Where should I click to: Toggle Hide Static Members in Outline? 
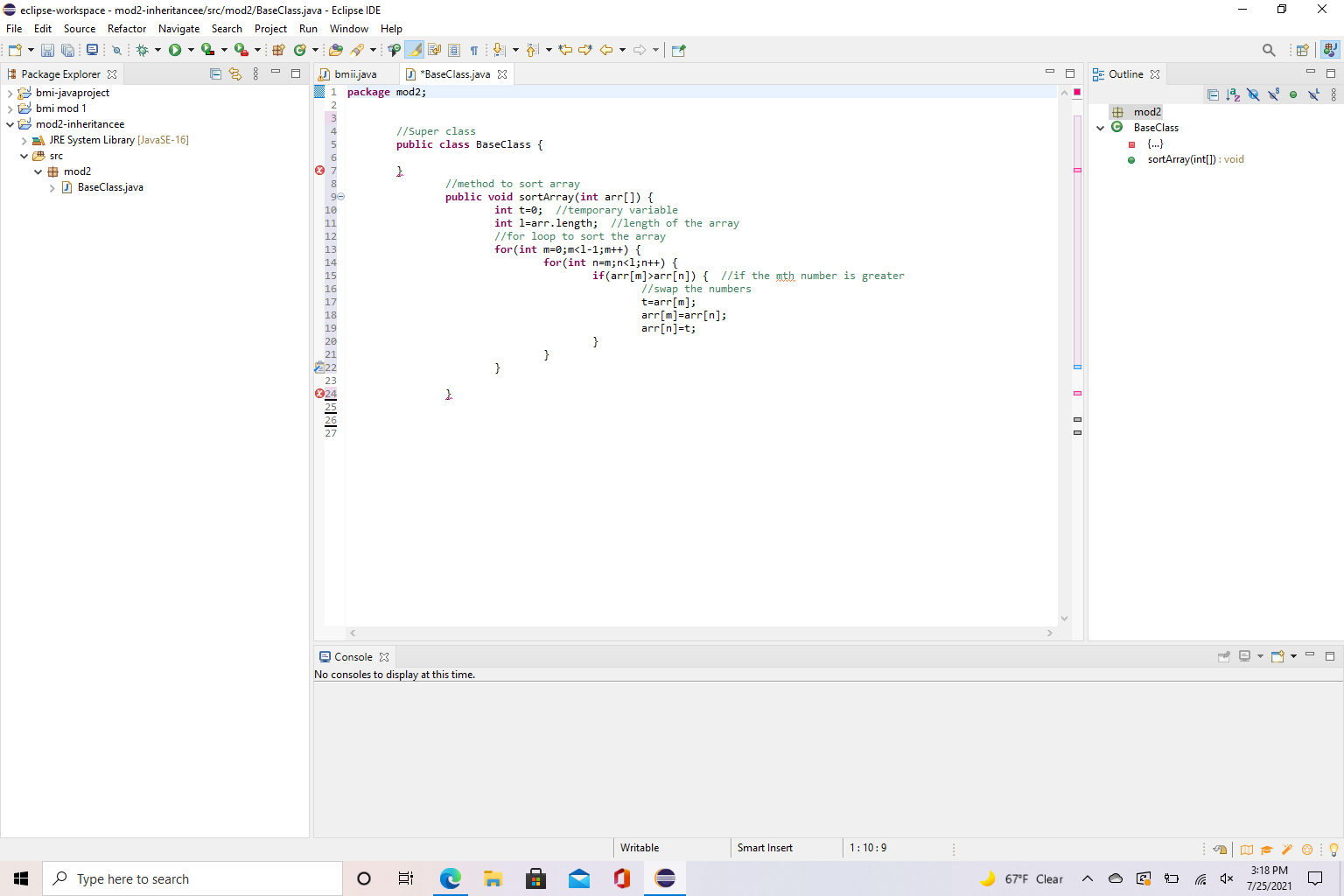click(x=1273, y=94)
